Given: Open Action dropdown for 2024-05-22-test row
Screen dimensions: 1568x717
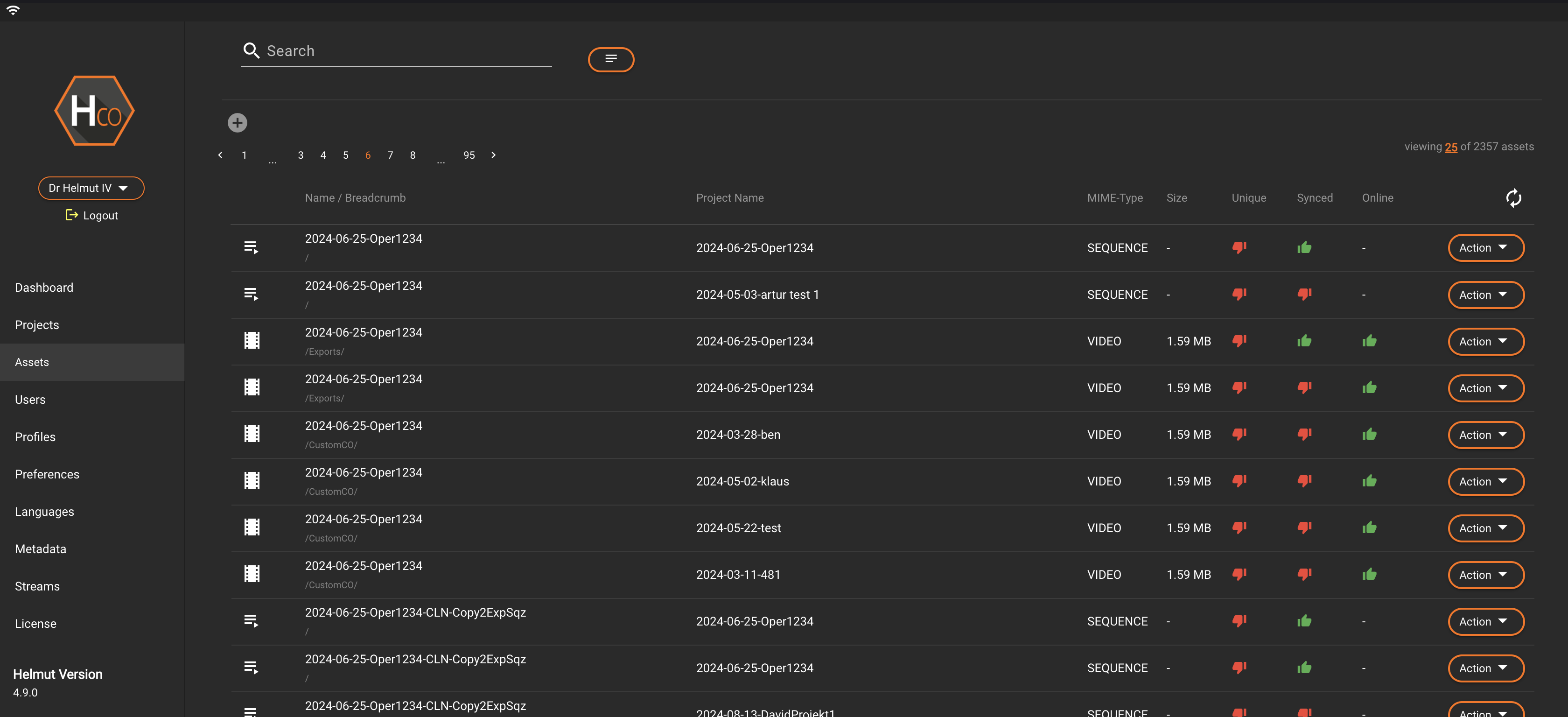Looking at the screenshot, I should click(x=1485, y=527).
